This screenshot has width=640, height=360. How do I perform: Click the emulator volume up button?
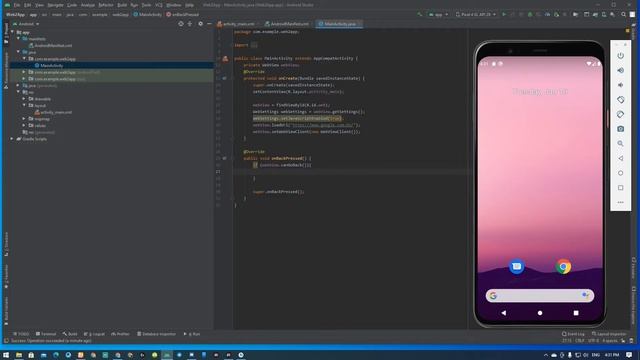(x=620, y=70)
